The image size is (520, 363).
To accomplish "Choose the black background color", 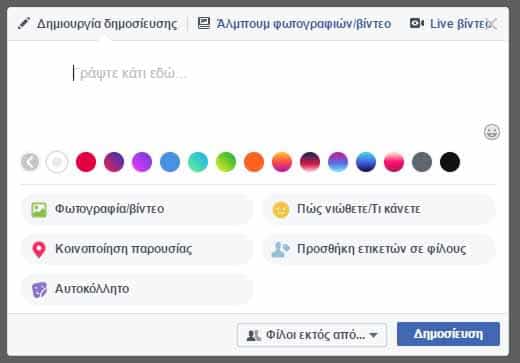I will (450, 162).
